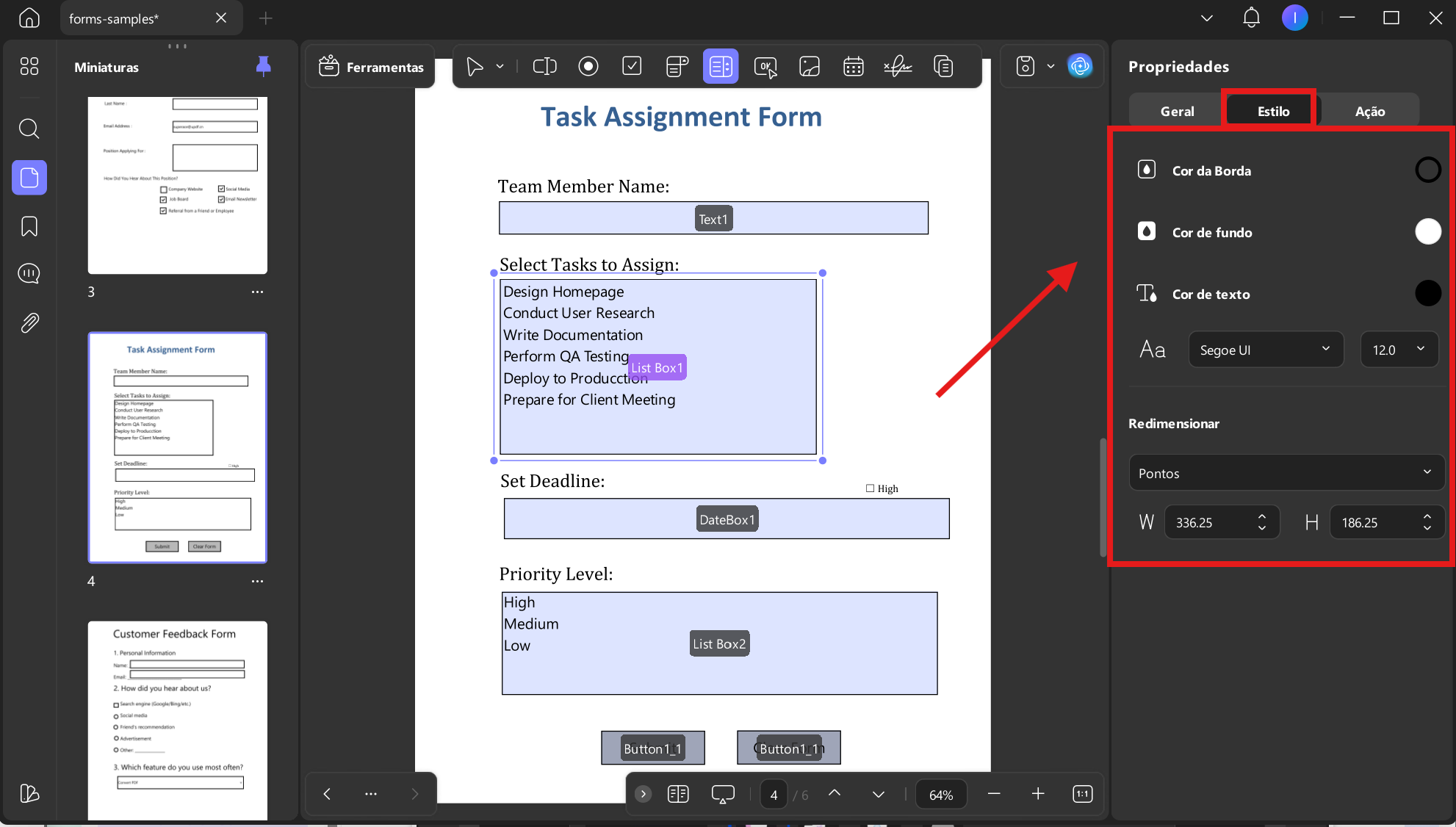This screenshot has height=827, width=1456.
Task: Open the attachments sidebar panel
Action: pos(29,322)
